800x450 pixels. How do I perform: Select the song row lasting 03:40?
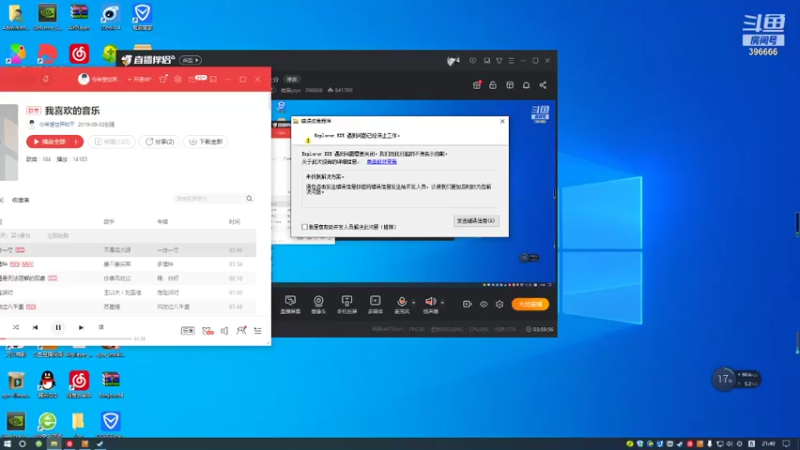click(128, 250)
